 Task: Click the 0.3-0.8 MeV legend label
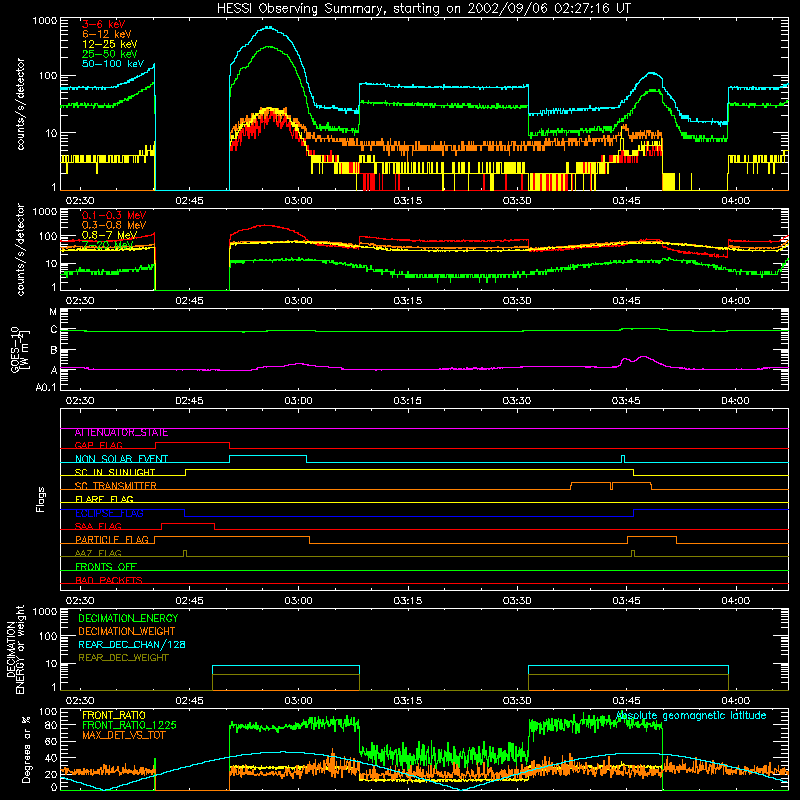click(114, 225)
